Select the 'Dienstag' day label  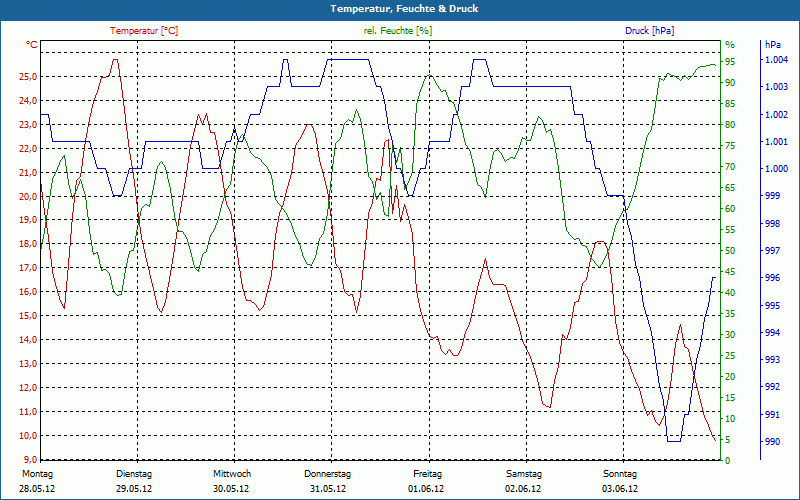click(134, 474)
